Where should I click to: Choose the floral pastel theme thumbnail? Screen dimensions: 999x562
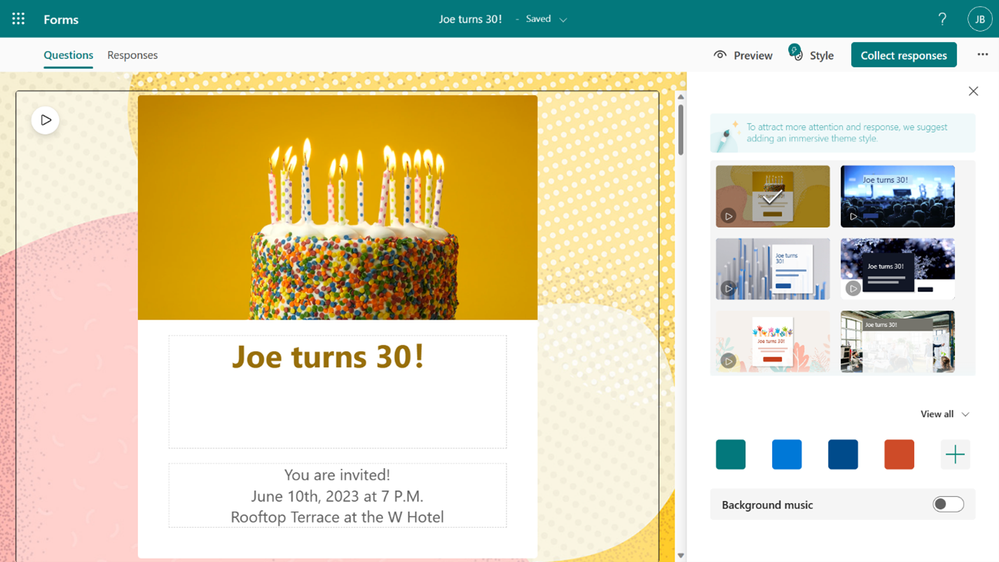point(773,342)
